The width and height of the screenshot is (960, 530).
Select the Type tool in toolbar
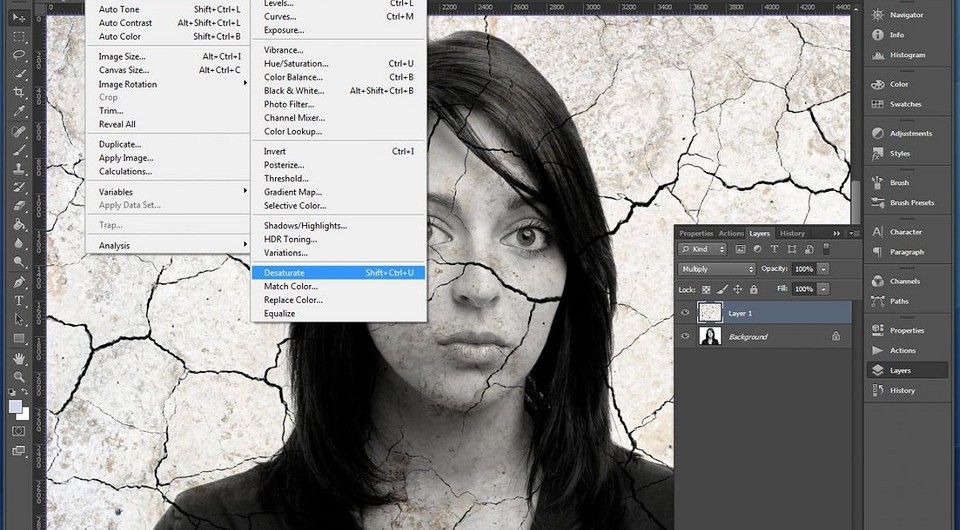(19, 301)
